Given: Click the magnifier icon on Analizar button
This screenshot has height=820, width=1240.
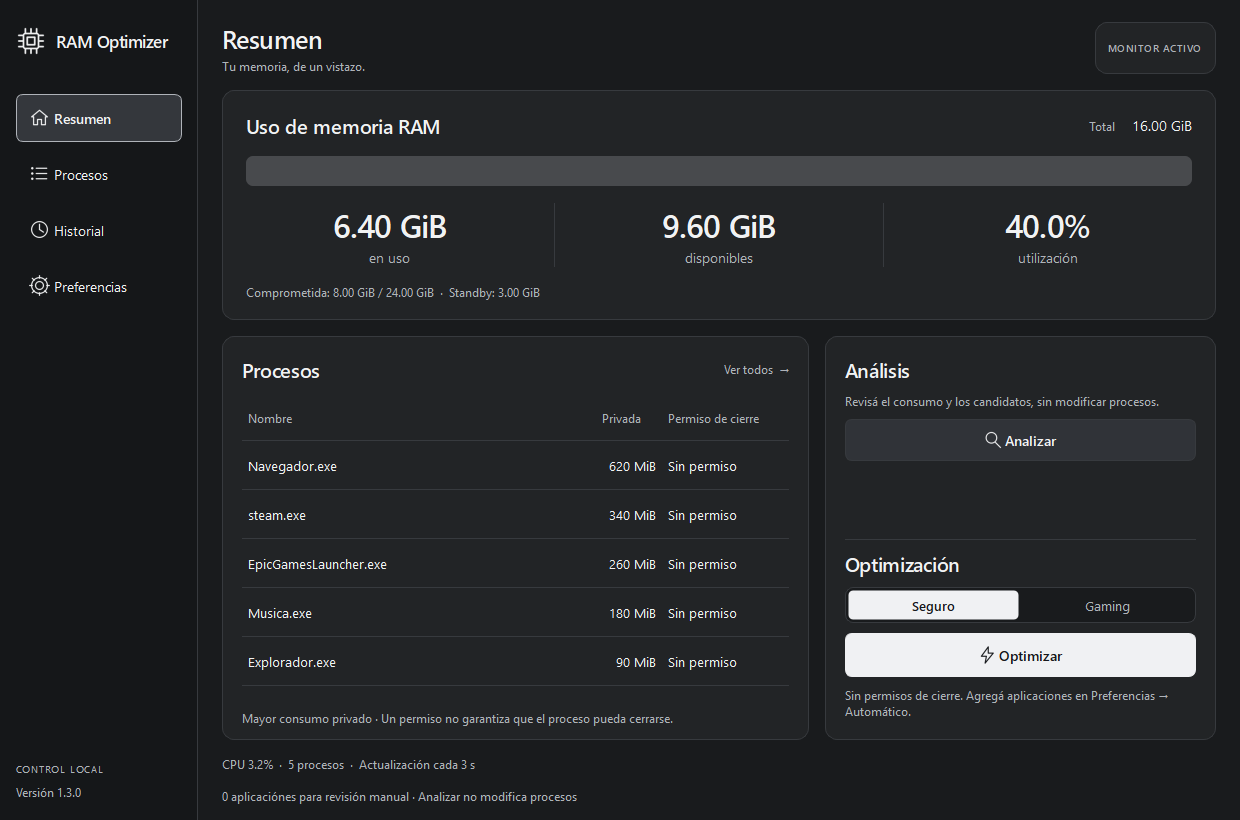Looking at the screenshot, I should point(993,440).
